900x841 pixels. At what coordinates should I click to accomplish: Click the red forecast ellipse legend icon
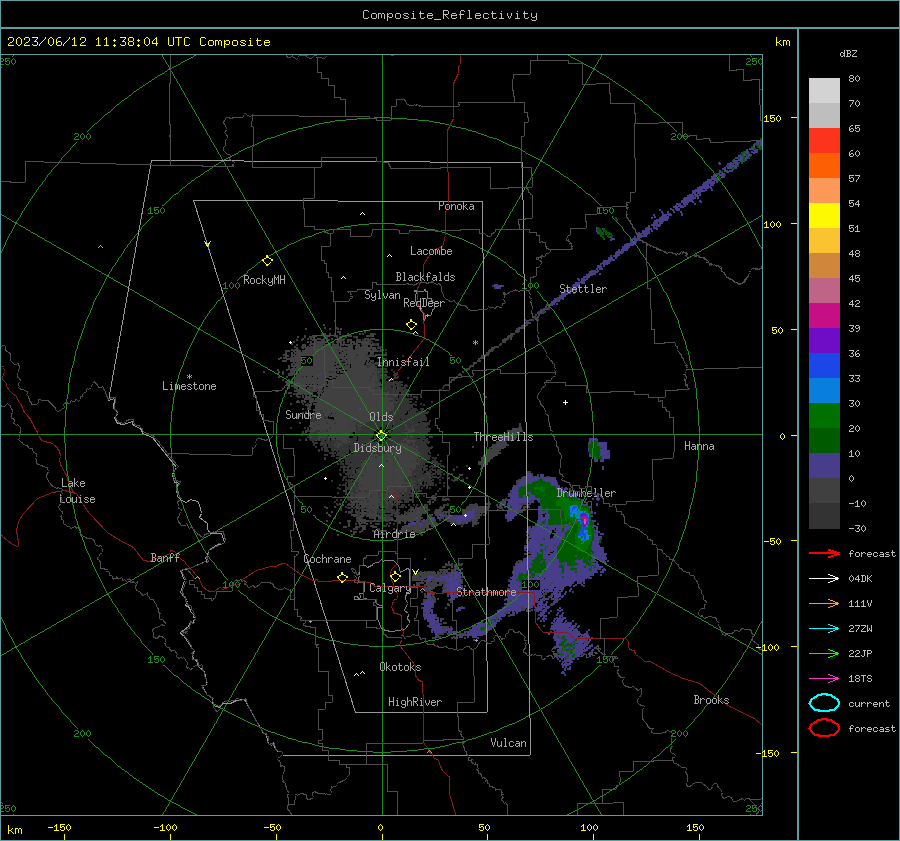pyautogui.click(x=824, y=728)
